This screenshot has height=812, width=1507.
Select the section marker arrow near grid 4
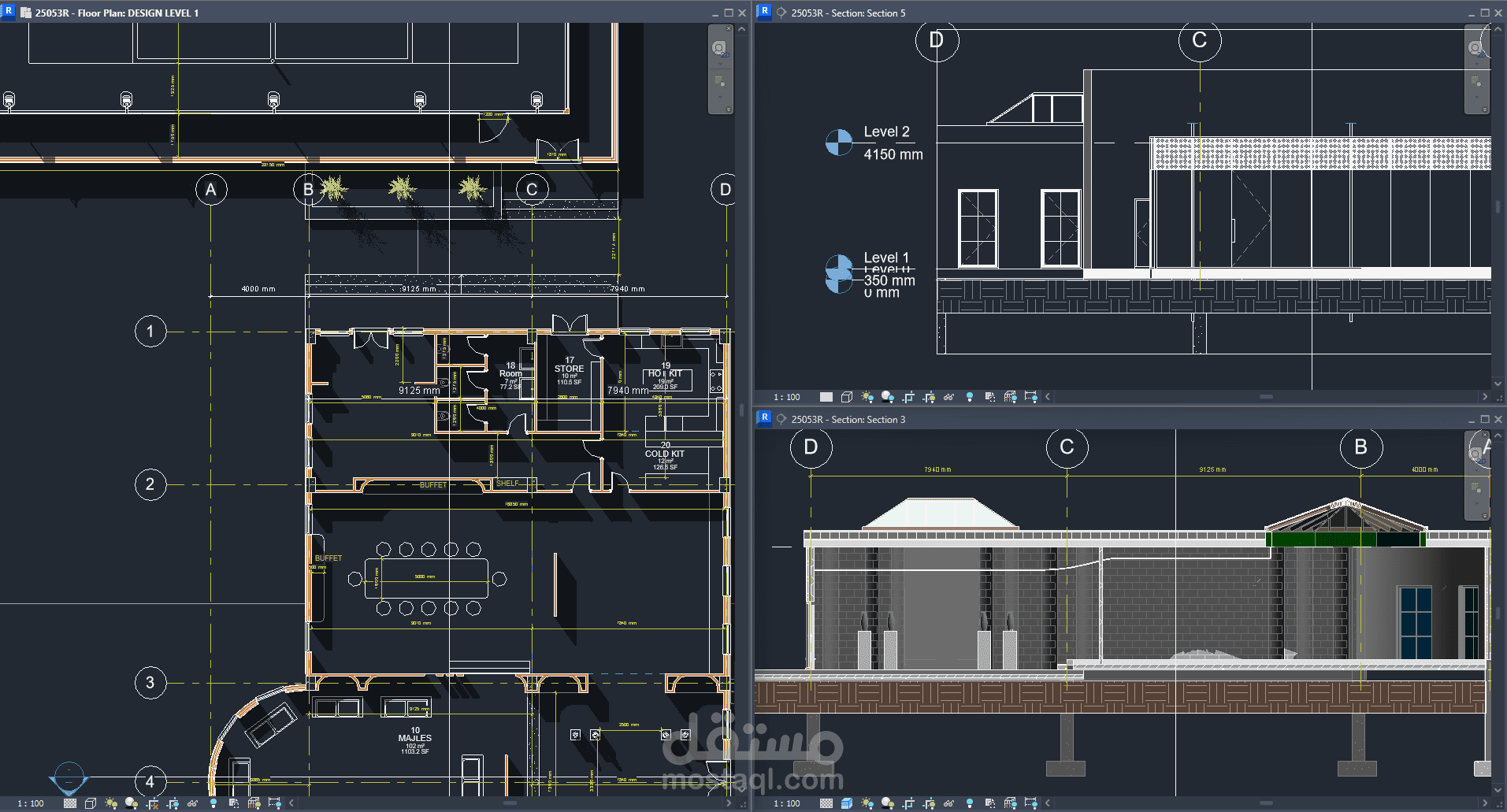pyautogui.click(x=69, y=778)
